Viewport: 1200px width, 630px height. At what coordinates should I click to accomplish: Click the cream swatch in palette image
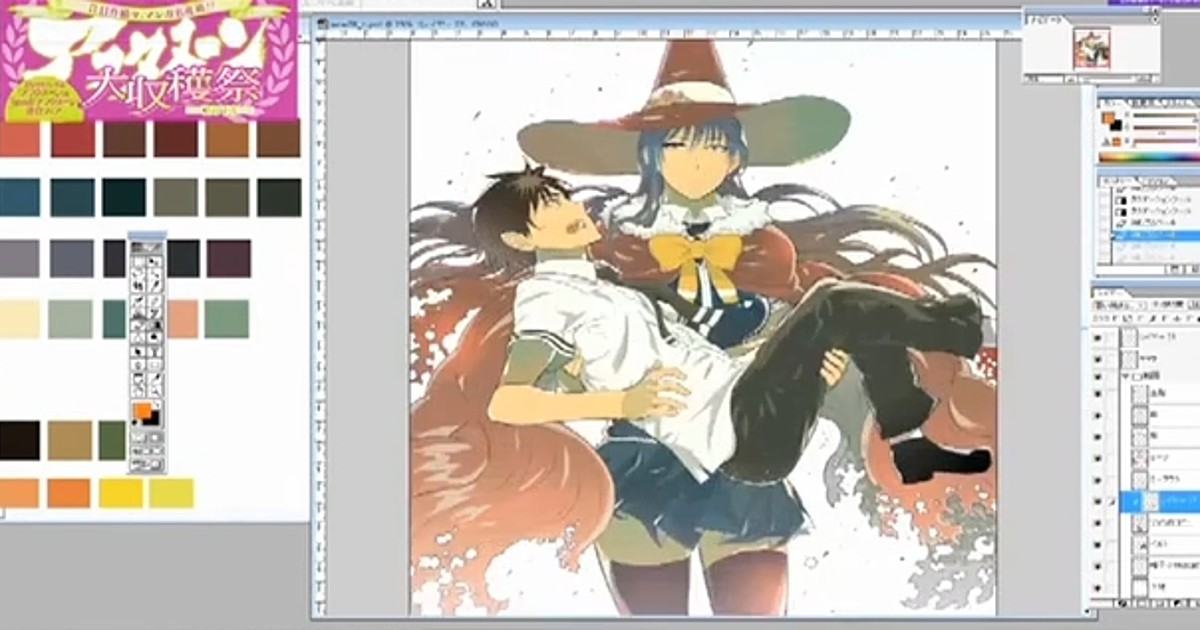click(19, 319)
